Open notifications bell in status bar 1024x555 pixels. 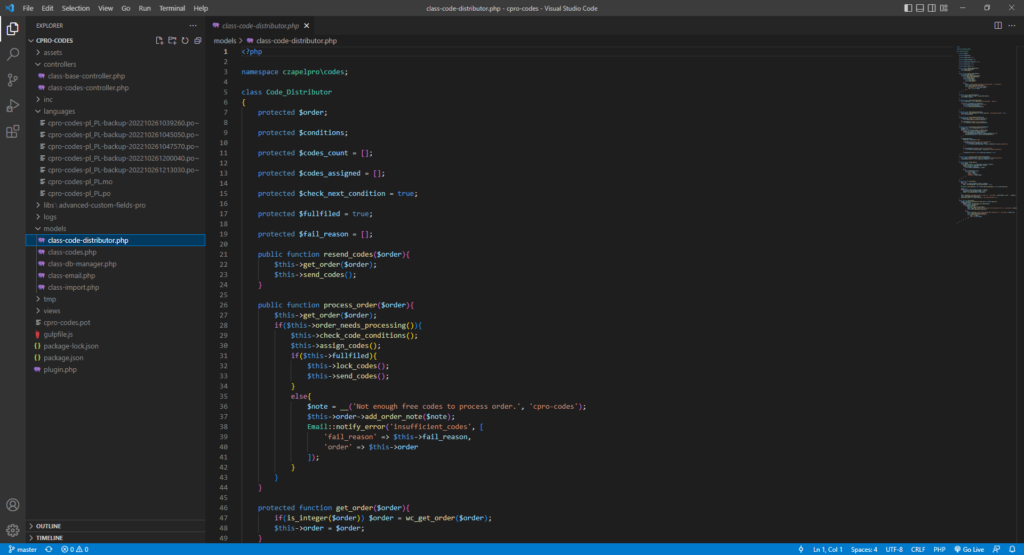(1012, 549)
